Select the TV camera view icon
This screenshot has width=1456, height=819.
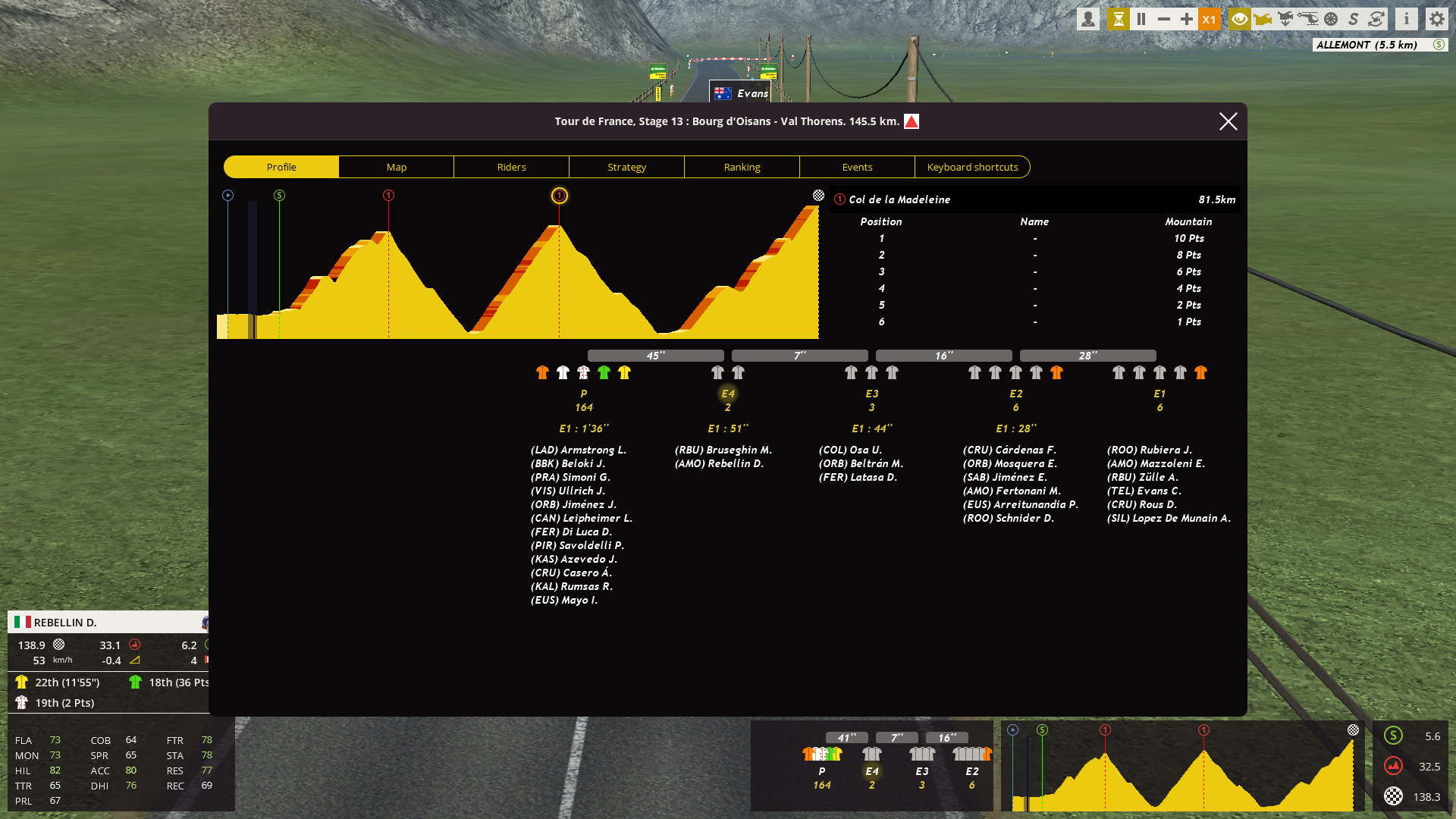click(x=1263, y=19)
